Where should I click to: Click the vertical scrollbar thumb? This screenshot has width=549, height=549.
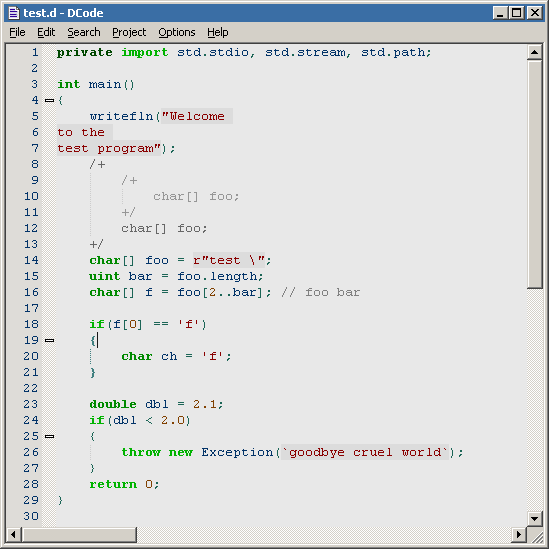pyautogui.click(x=534, y=174)
